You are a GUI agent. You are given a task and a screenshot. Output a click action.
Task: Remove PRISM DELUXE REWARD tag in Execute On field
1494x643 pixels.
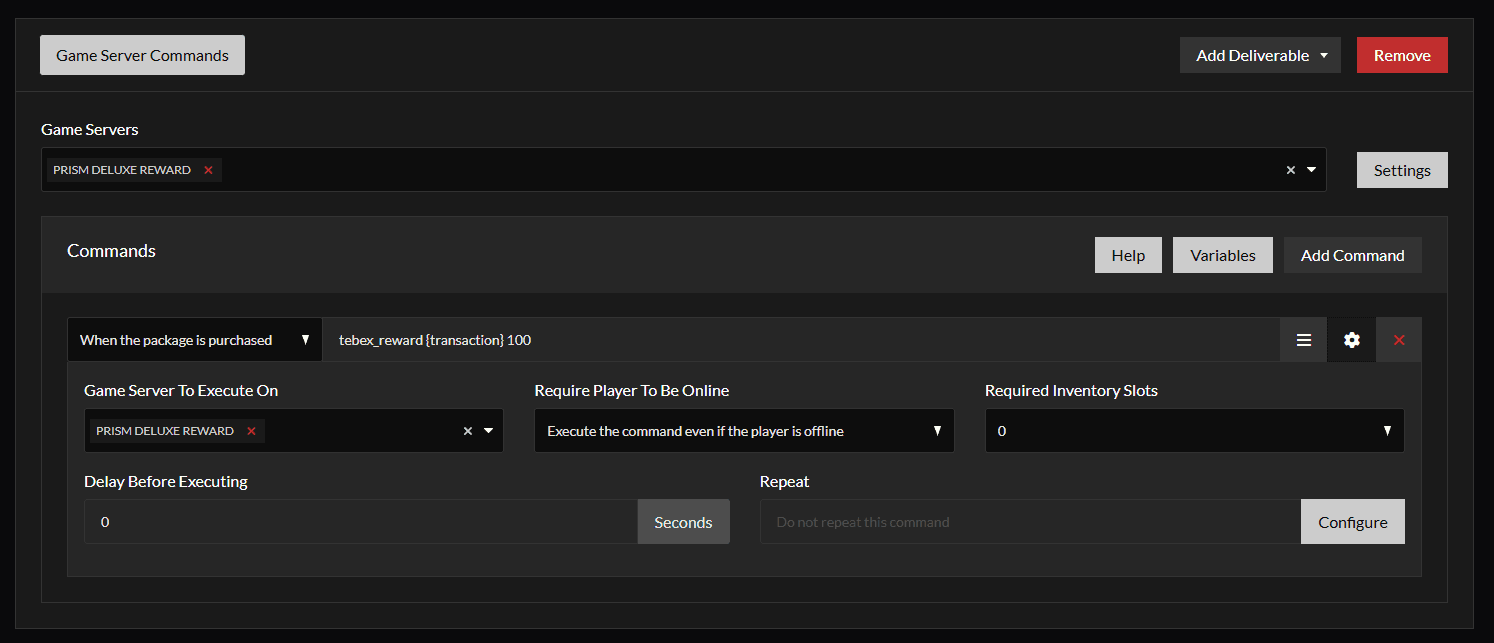click(x=251, y=431)
